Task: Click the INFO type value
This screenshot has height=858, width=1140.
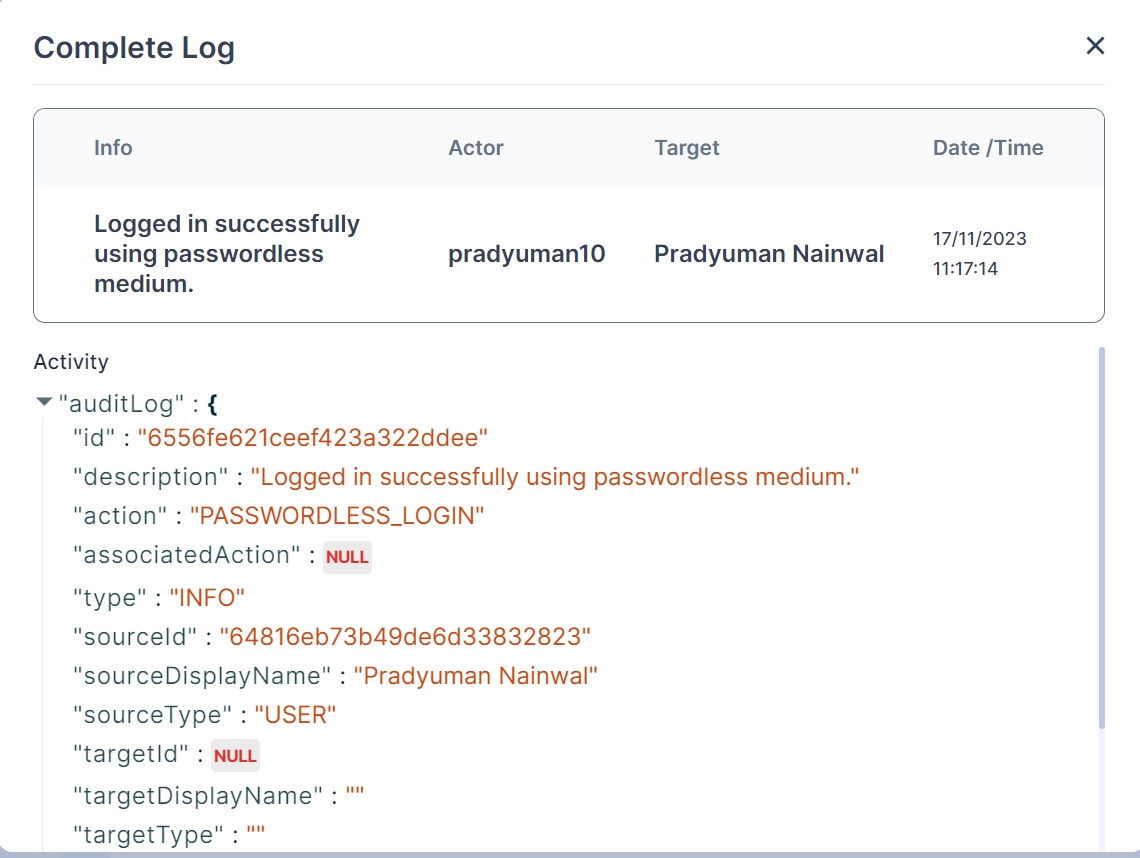Action: pyautogui.click(x=207, y=598)
